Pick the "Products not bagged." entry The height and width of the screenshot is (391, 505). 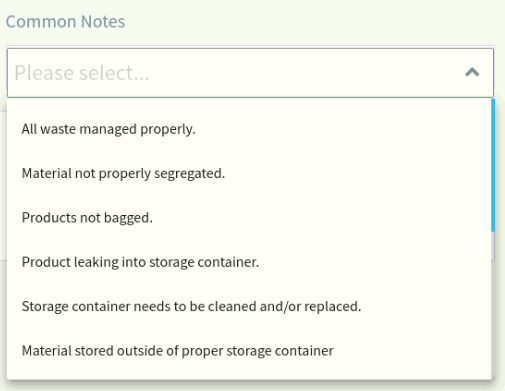point(249,218)
